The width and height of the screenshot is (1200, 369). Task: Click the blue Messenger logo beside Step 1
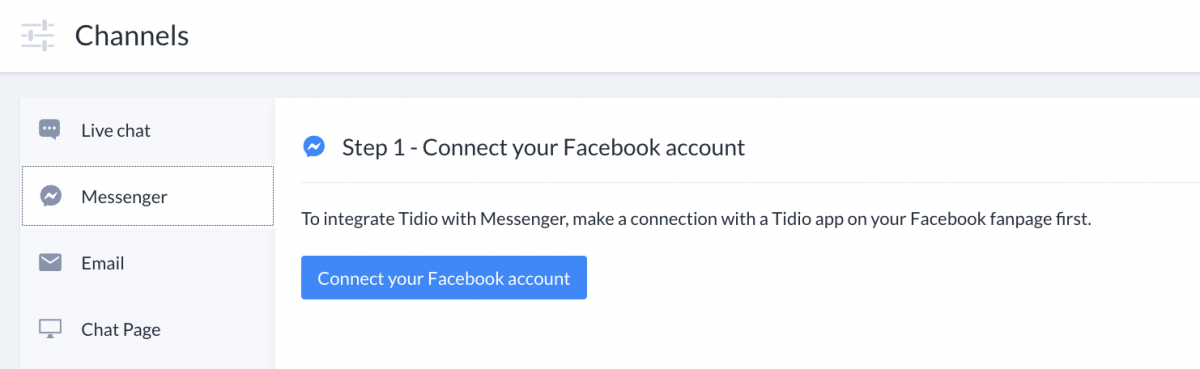point(314,148)
